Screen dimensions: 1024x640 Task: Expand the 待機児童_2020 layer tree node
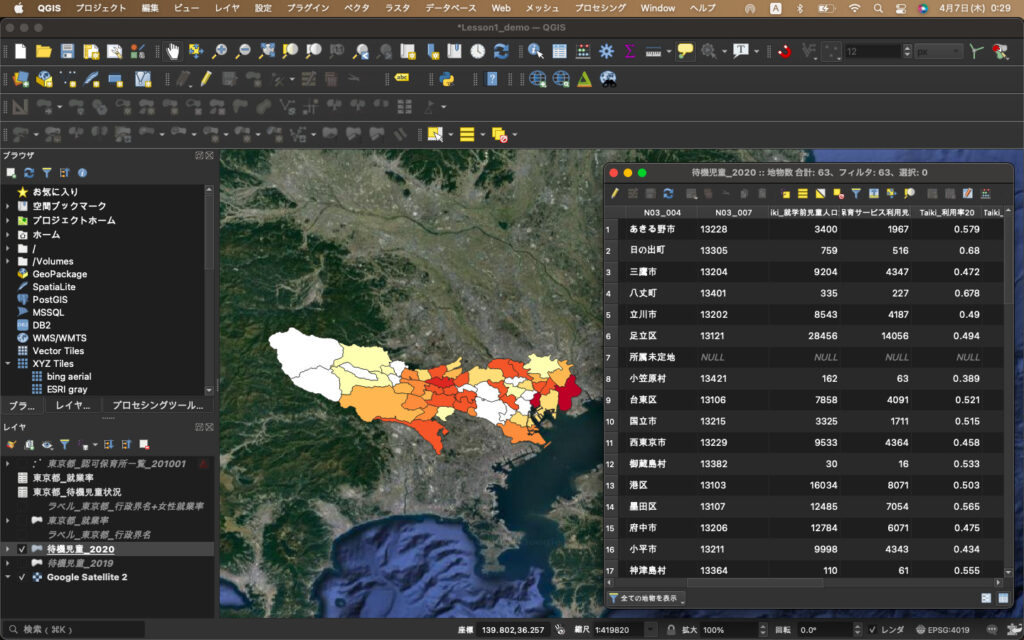pos(8,549)
